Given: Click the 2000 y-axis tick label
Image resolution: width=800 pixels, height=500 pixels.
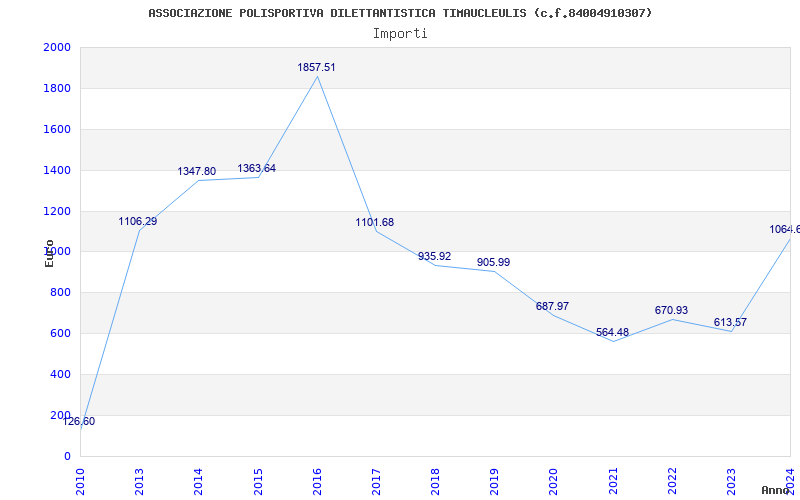Looking at the screenshot, I should (57, 47).
